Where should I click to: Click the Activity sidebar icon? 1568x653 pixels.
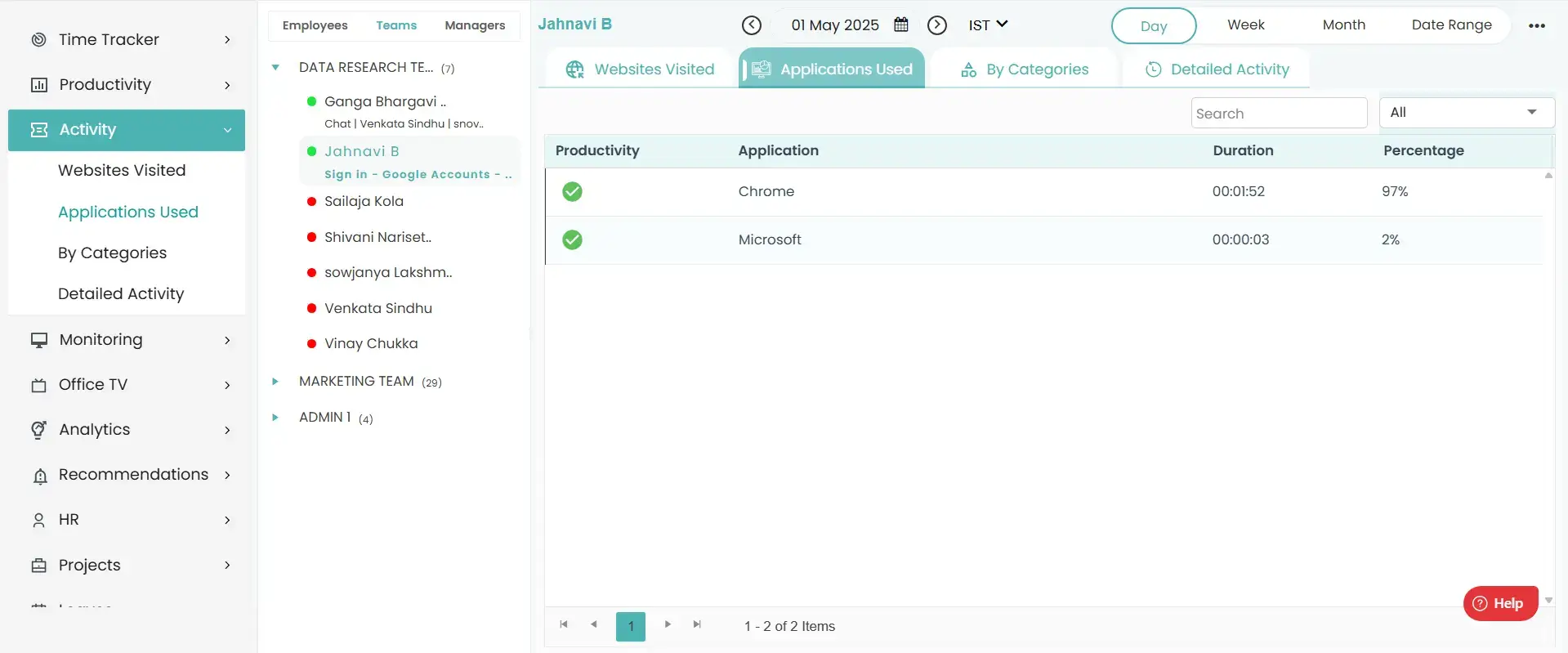[38, 130]
